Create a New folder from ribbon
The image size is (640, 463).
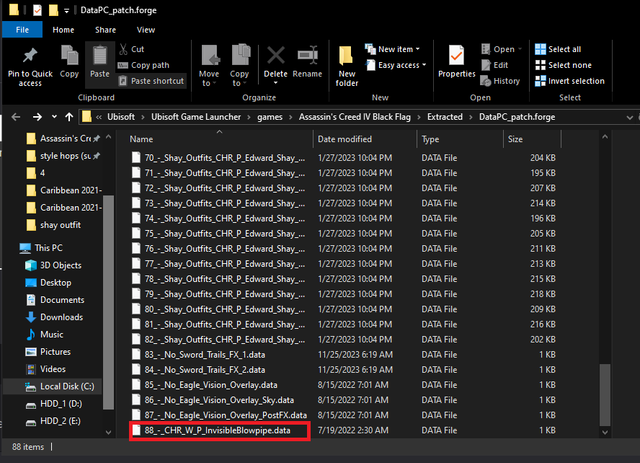pyautogui.click(x=347, y=65)
